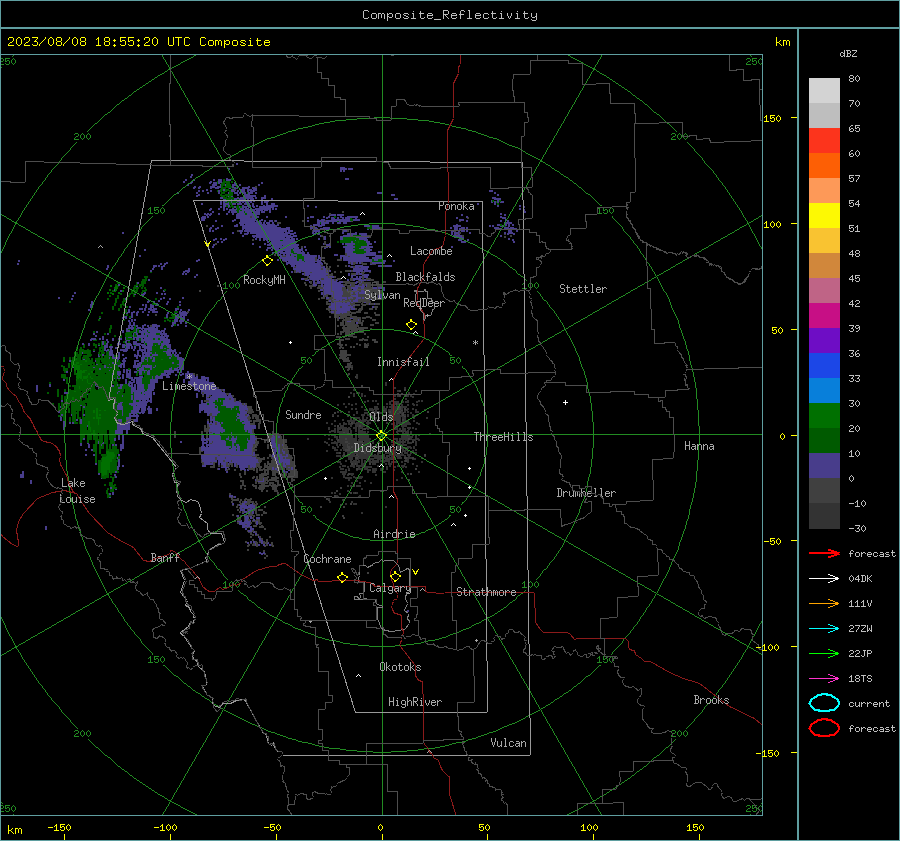Screen dimensions: 900x841
Task: Click the Calgary city label
Action: pyautogui.click(x=390, y=588)
